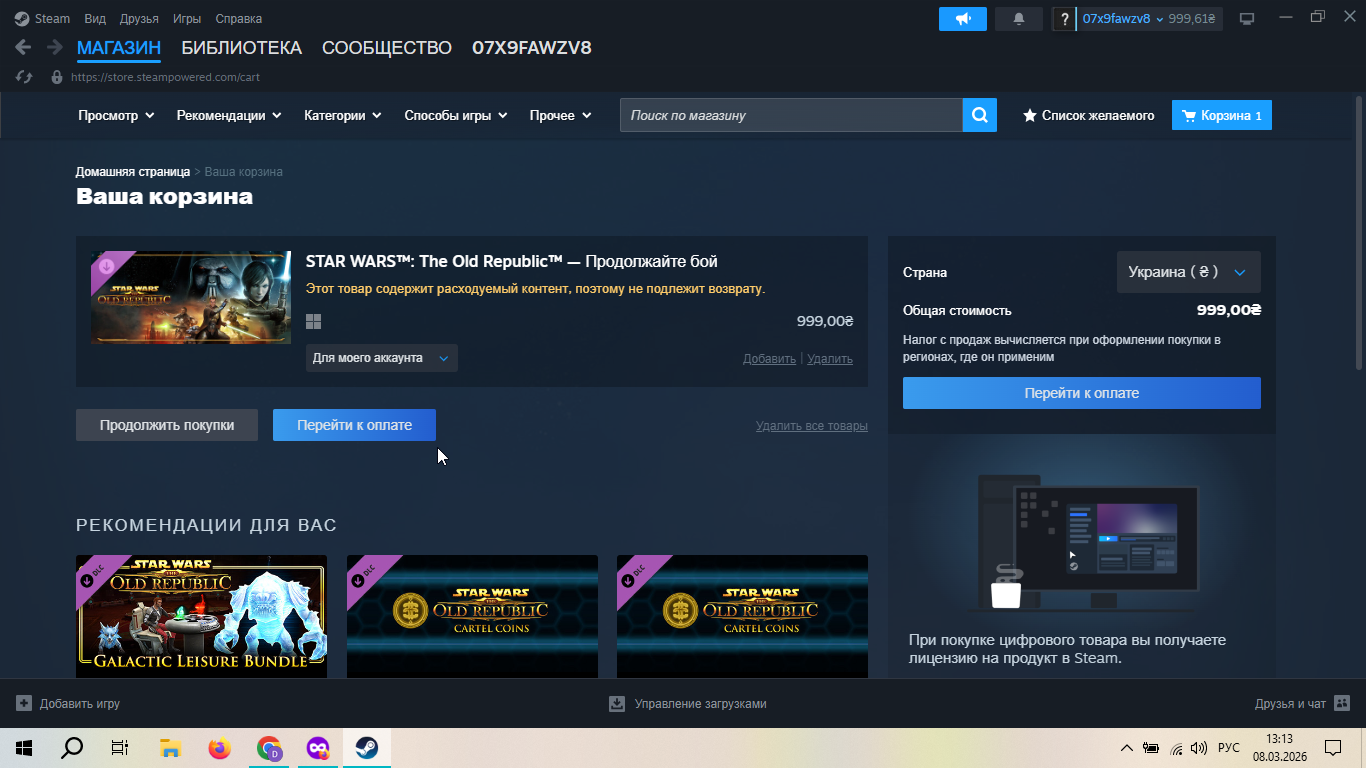
Task: Expand the Просмотр dropdown
Action: (x=116, y=116)
